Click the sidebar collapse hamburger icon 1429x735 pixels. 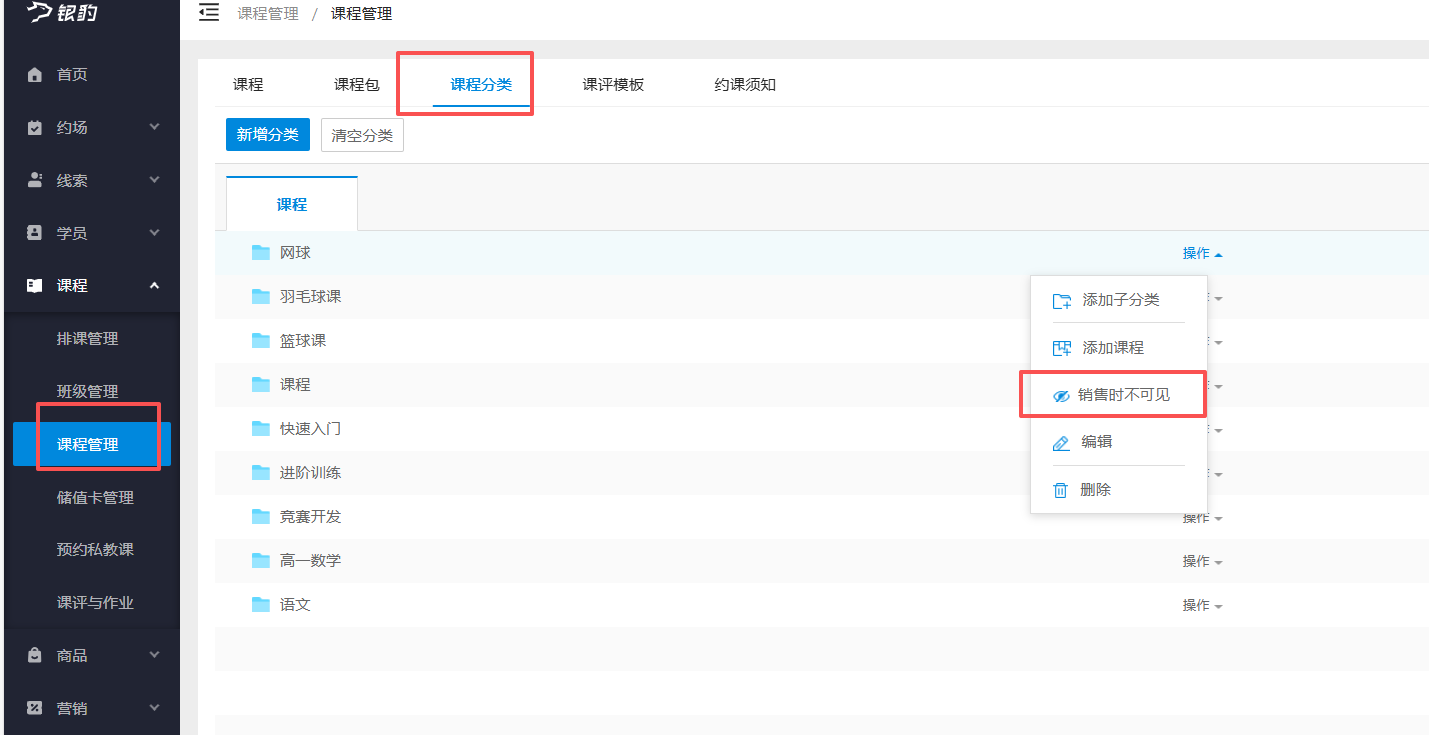pyautogui.click(x=209, y=13)
